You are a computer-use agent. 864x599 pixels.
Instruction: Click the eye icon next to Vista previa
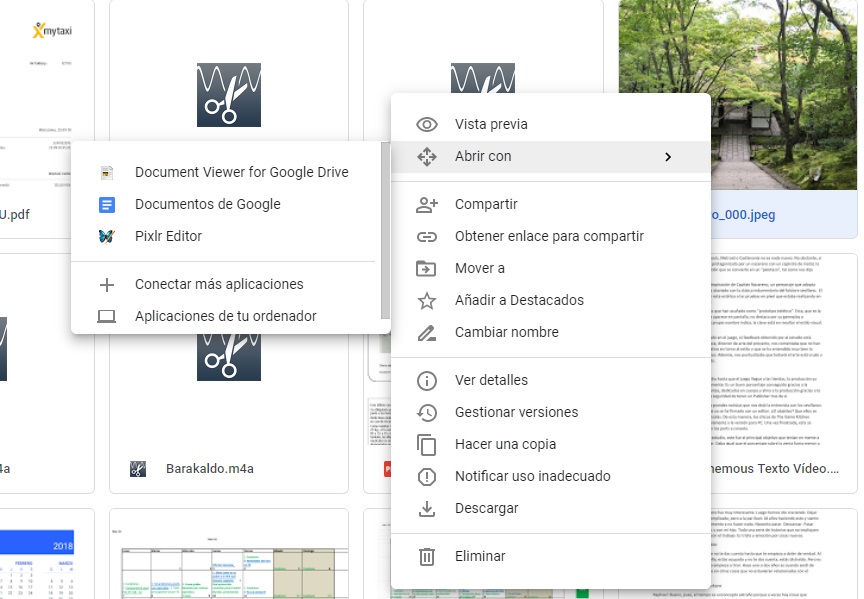coord(427,124)
